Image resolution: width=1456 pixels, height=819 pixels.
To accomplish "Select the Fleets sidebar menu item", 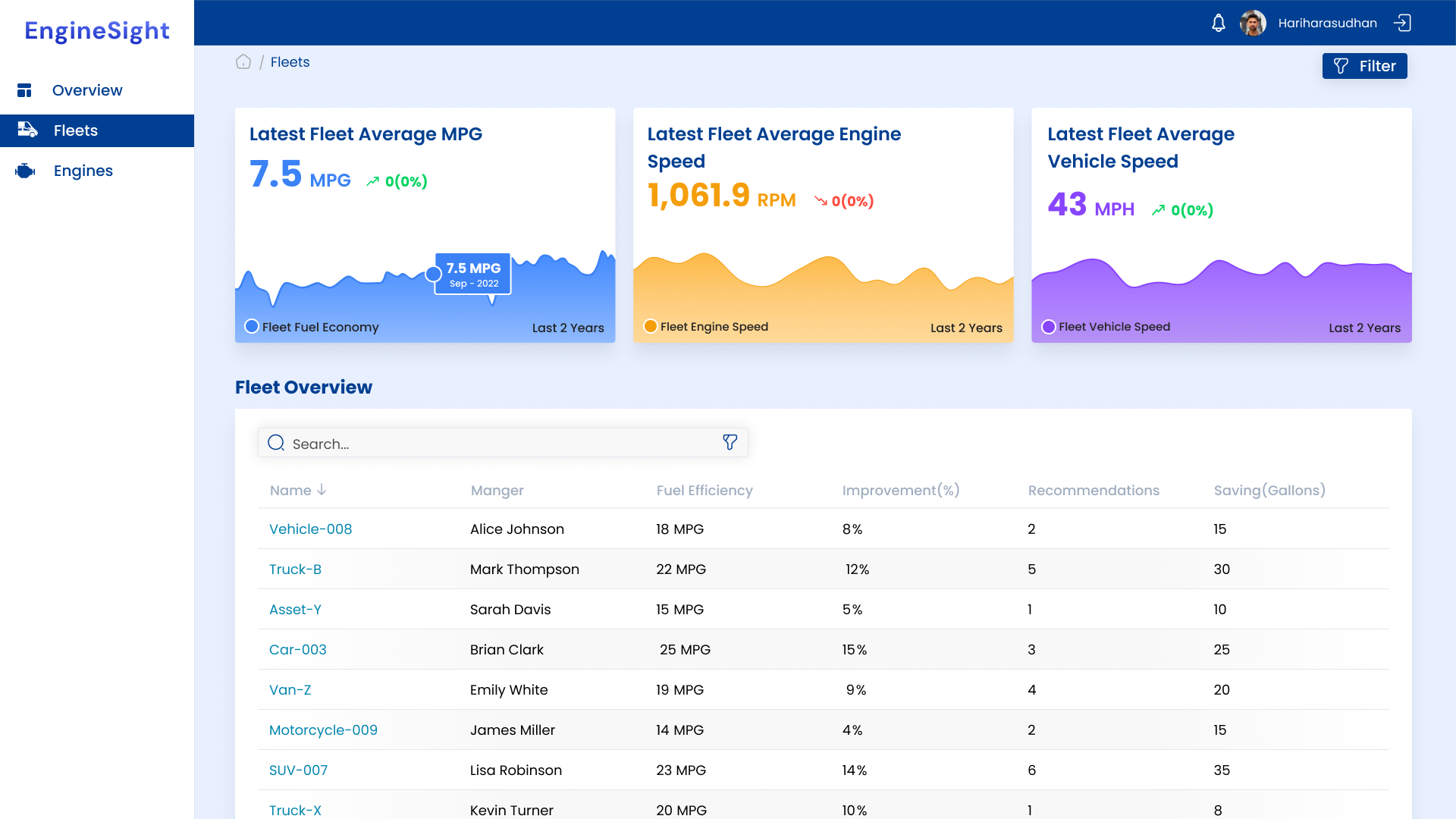I will coord(76,130).
